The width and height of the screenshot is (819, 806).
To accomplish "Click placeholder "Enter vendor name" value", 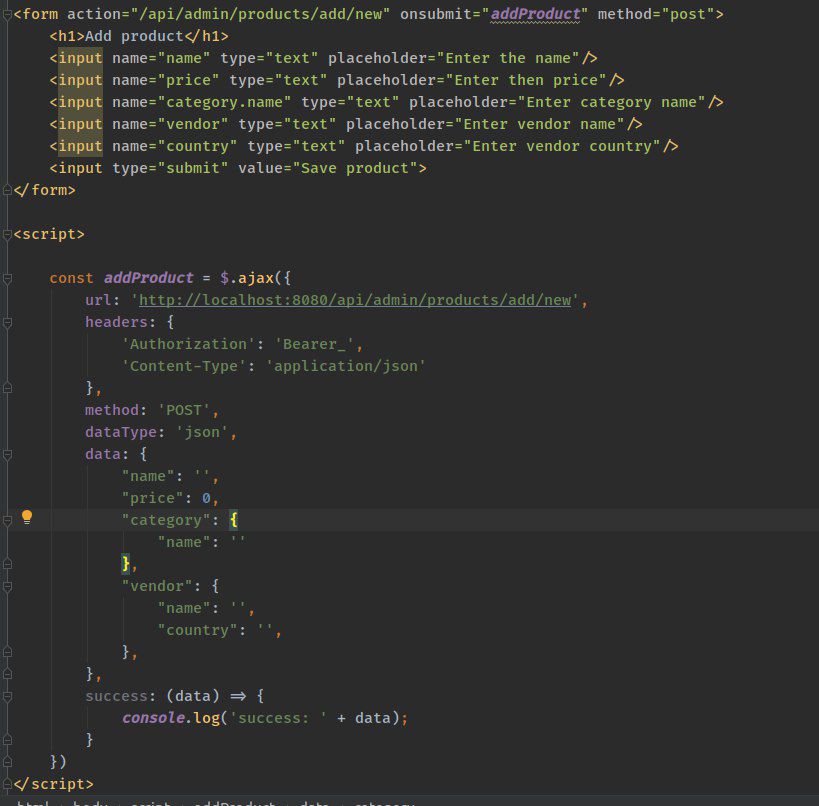I will click(540, 124).
